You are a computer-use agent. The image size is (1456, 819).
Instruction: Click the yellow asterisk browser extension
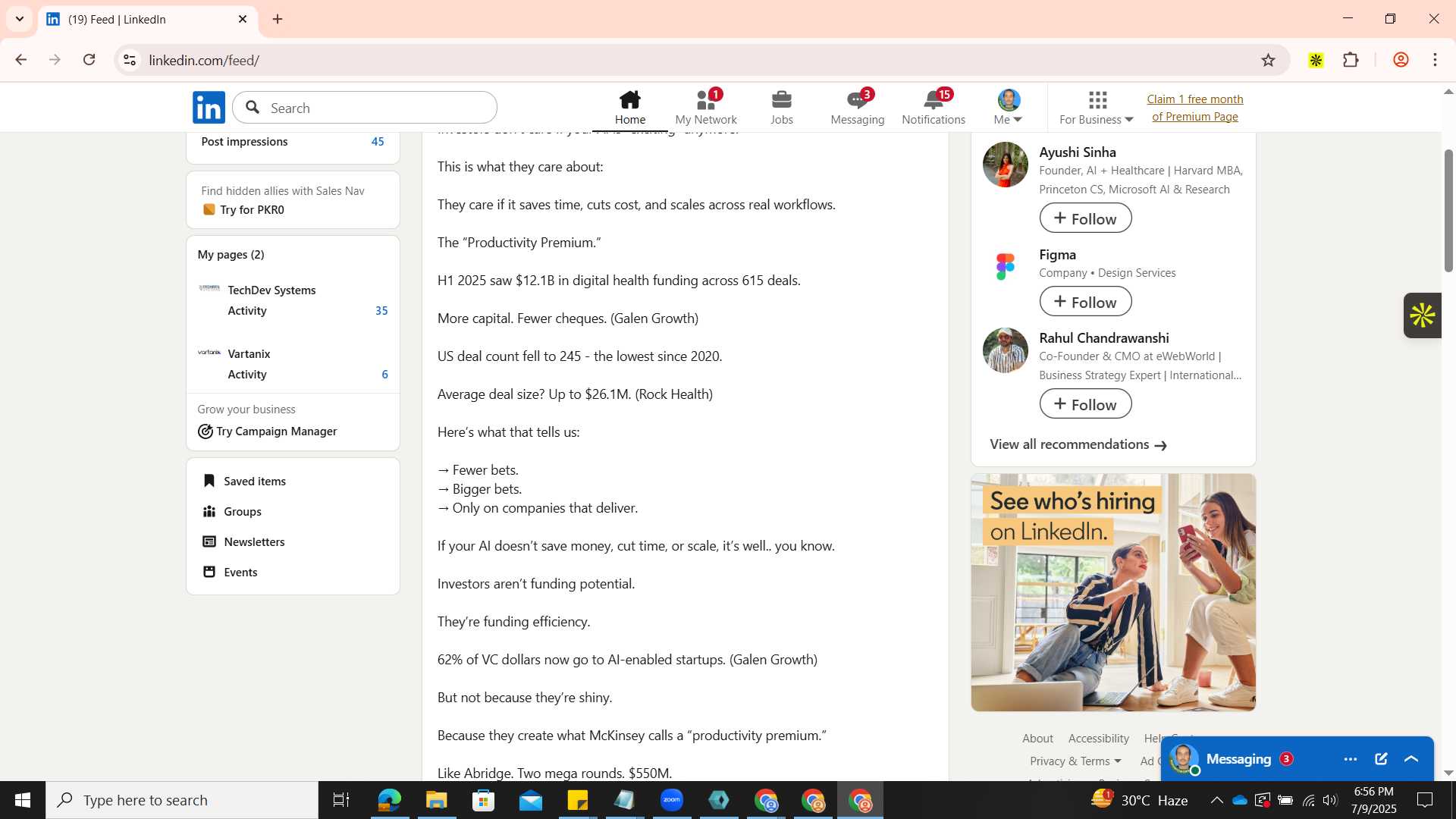[x=1316, y=60]
